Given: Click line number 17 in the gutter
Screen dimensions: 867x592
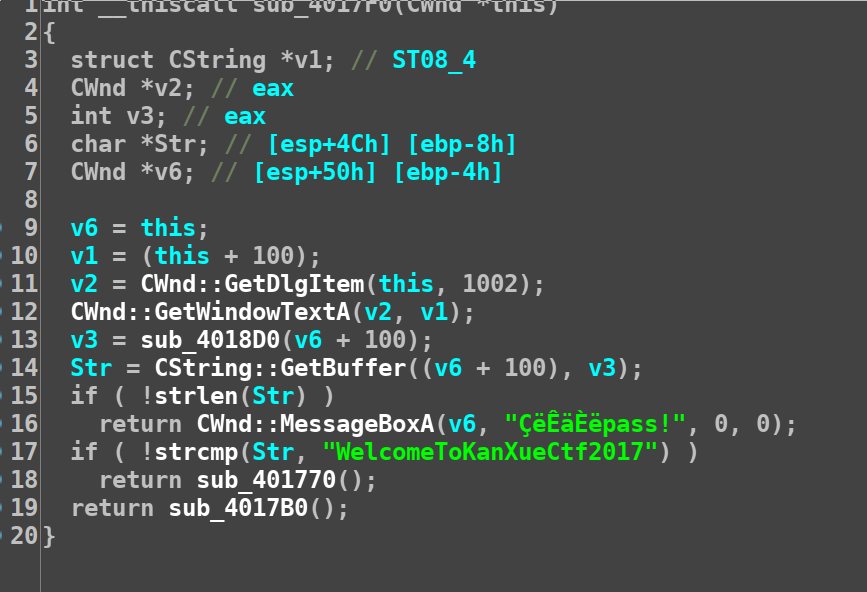Looking at the screenshot, I should click(24, 452).
